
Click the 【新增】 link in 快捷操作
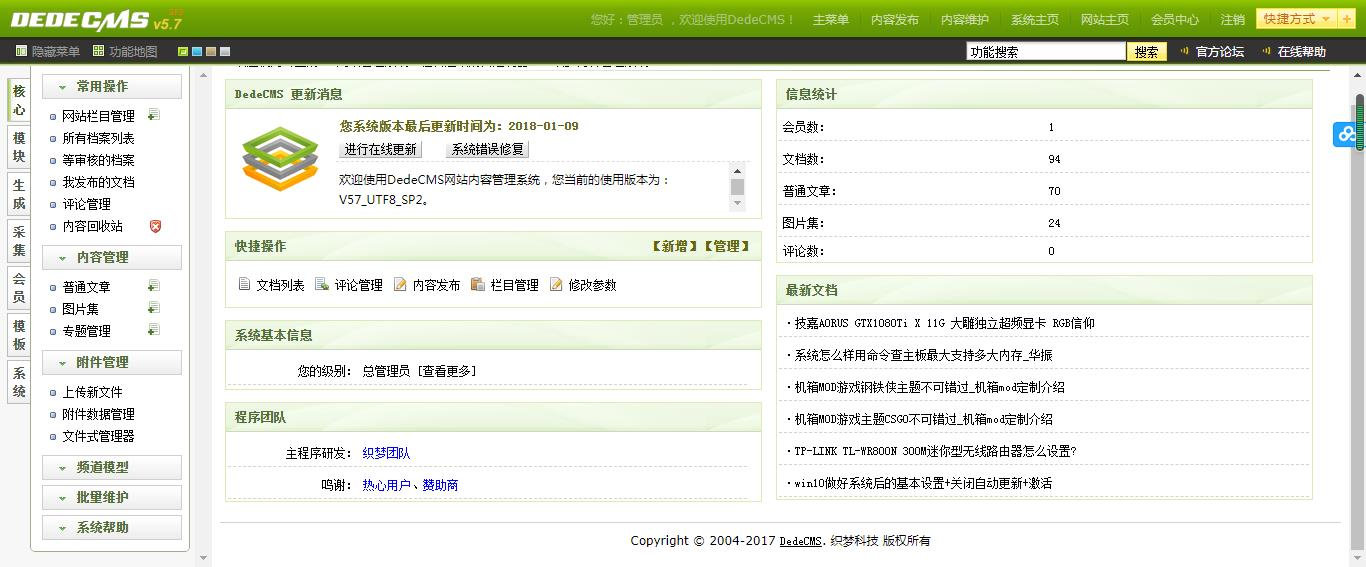[x=674, y=246]
